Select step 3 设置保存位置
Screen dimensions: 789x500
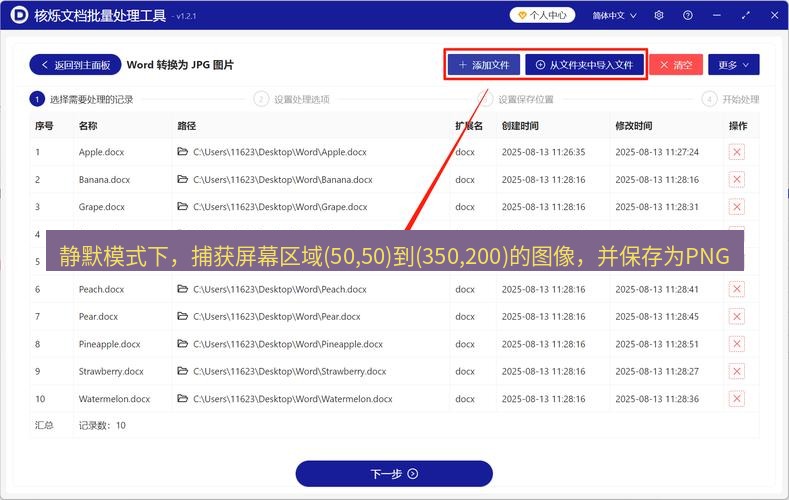tap(516, 99)
